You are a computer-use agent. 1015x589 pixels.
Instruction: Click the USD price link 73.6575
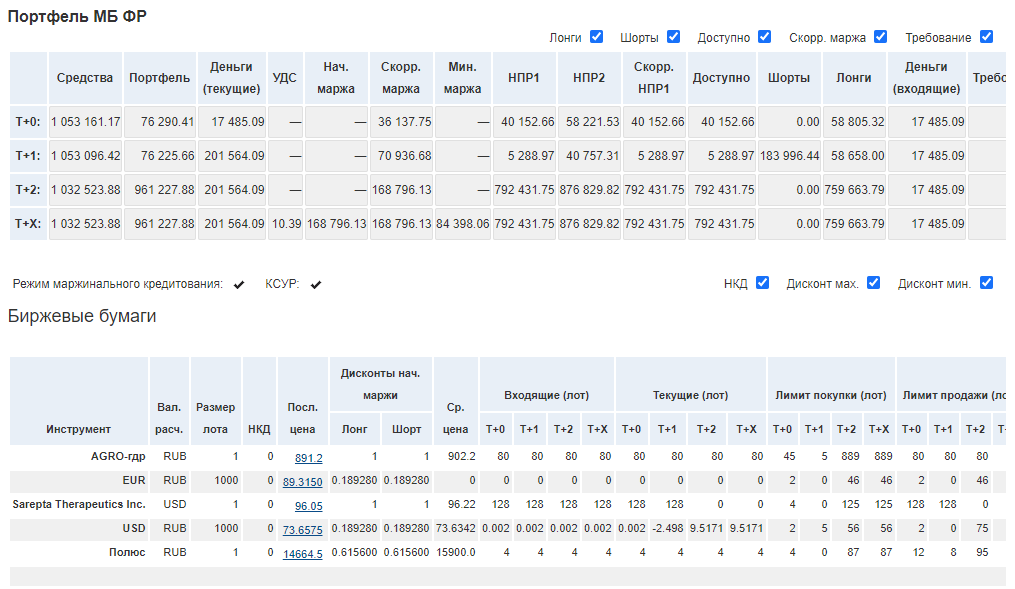[x=302, y=529]
